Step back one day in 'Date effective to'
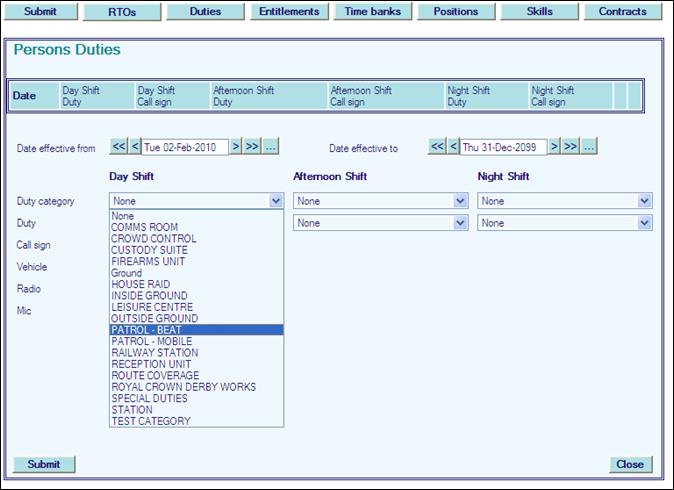This screenshot has width=674, height=490. pyautogui.click(x=453, y=147)
